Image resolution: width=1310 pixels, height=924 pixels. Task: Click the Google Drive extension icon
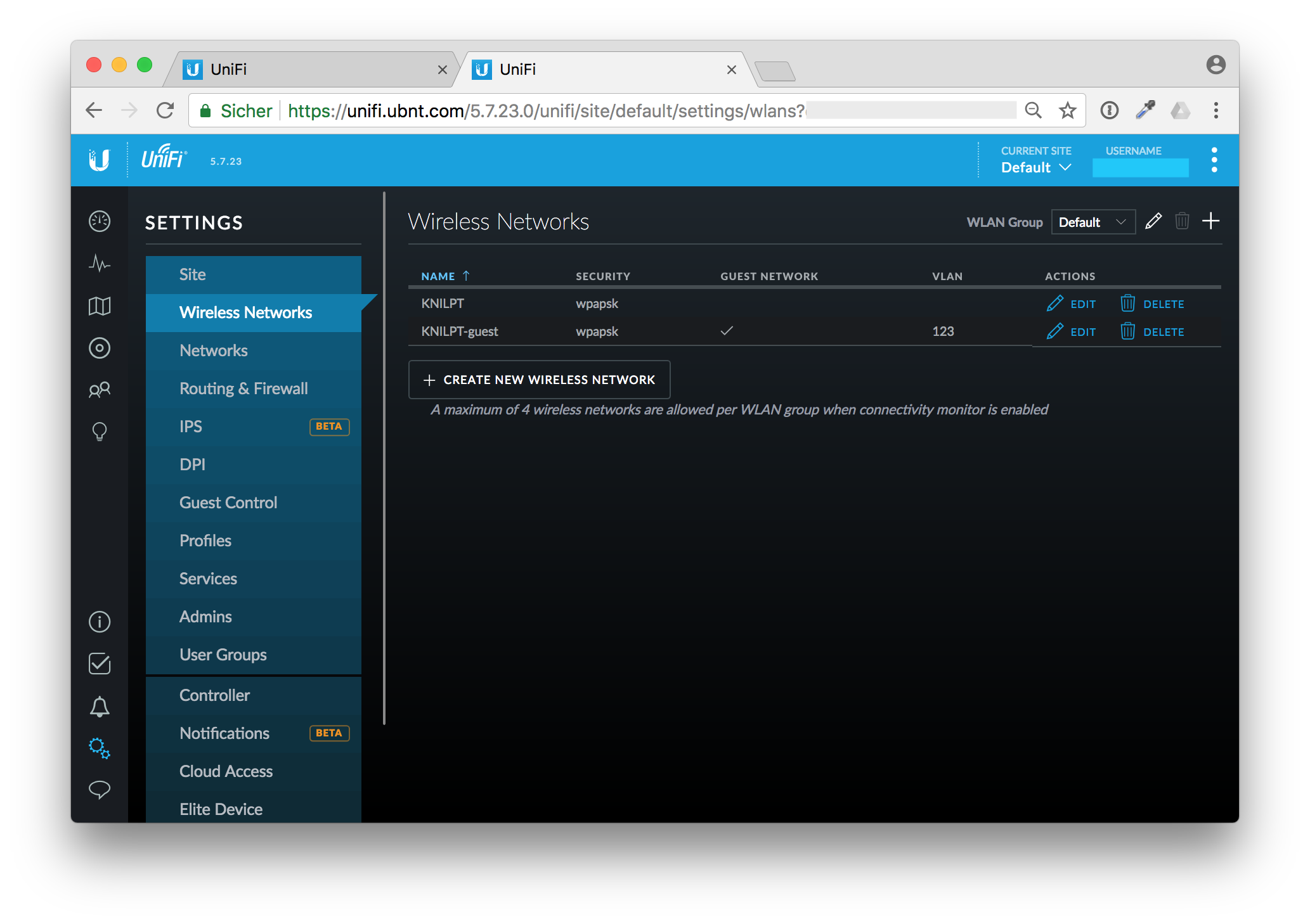coord(1181,110)
